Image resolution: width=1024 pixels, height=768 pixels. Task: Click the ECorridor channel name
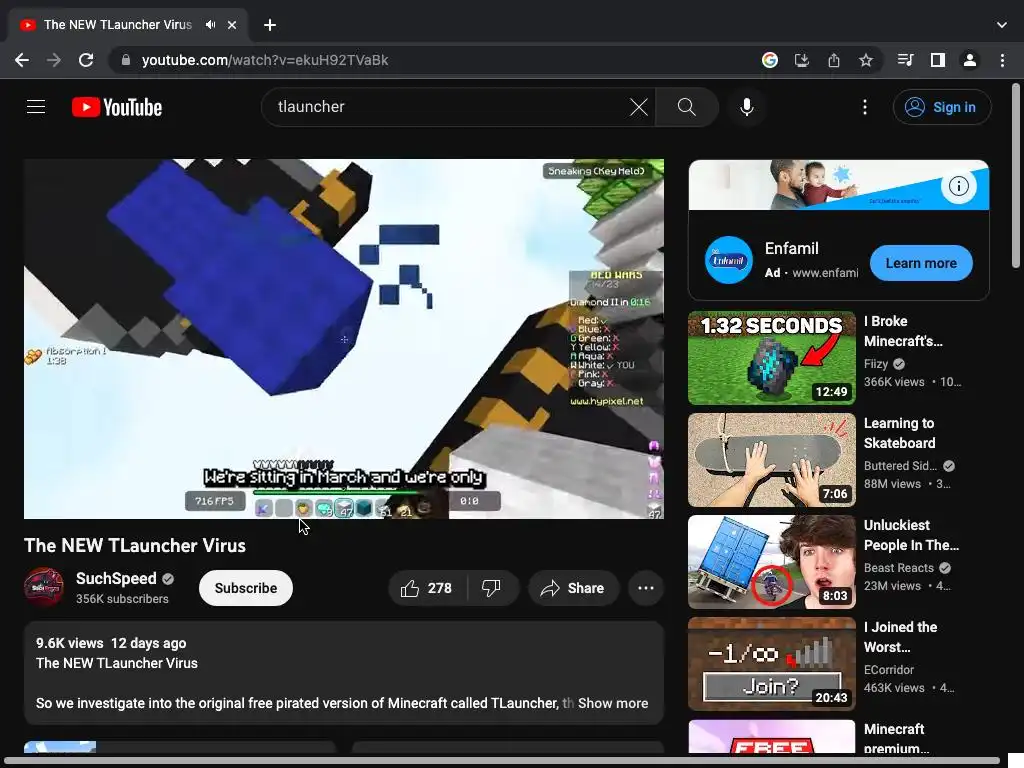[889, 669]
